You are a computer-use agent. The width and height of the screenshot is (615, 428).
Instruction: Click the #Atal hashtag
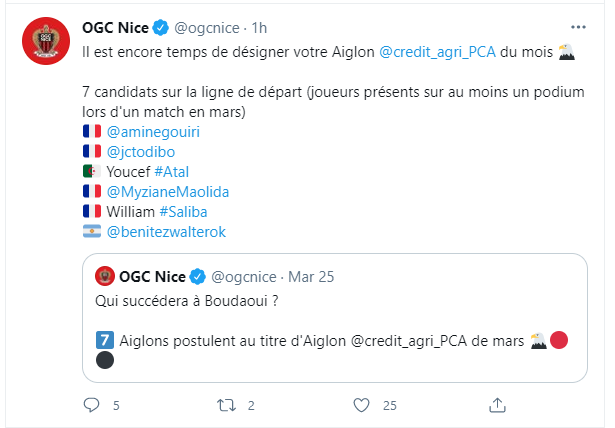tap(171, 172)
